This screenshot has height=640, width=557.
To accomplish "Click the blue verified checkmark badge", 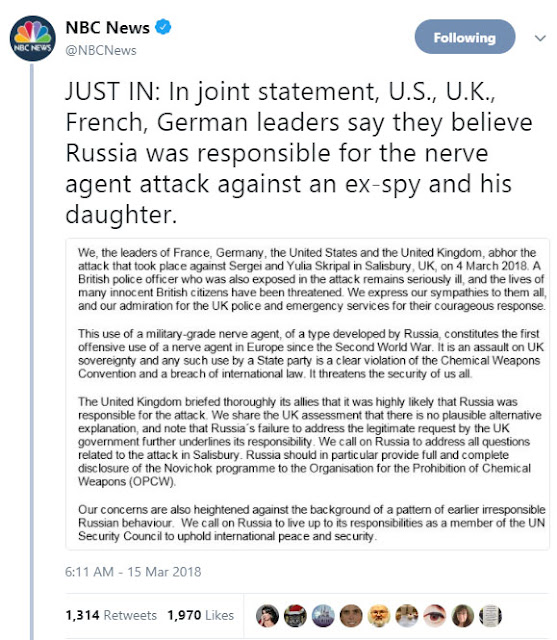I will pyautogui.click(x=163, y=27).
